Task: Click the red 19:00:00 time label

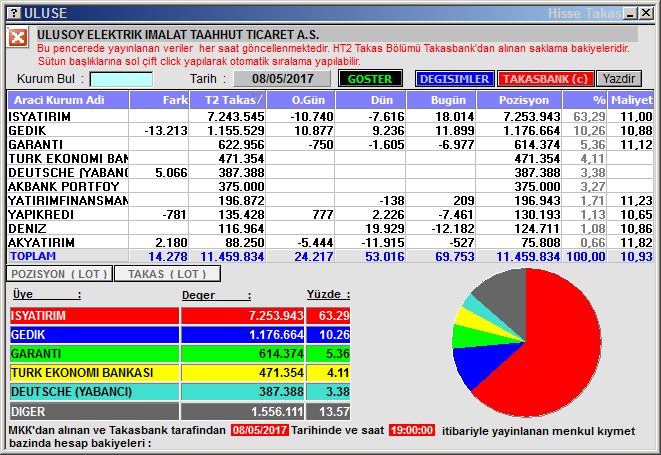Action: [x=411, y=430]
